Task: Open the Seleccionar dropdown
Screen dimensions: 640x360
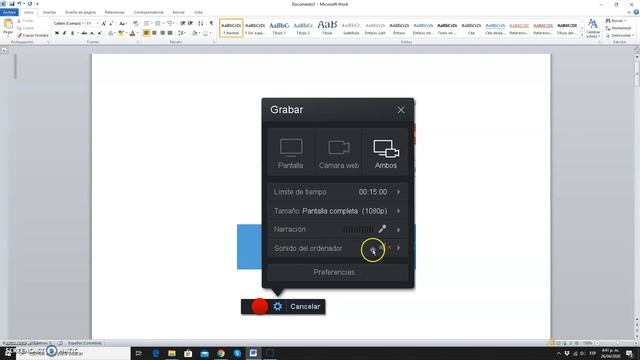Action: pos(620,35)
